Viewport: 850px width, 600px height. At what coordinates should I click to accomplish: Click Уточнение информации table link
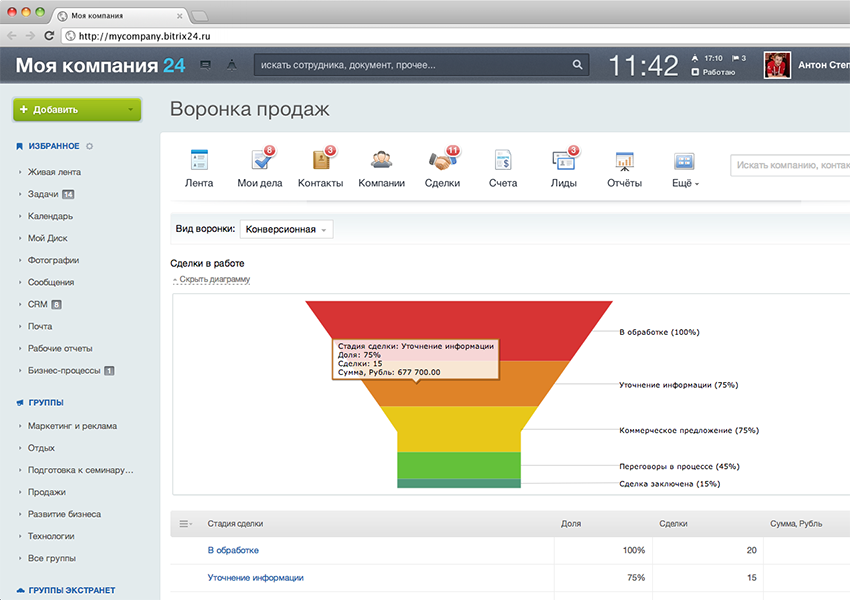click(x=255, y=578)
